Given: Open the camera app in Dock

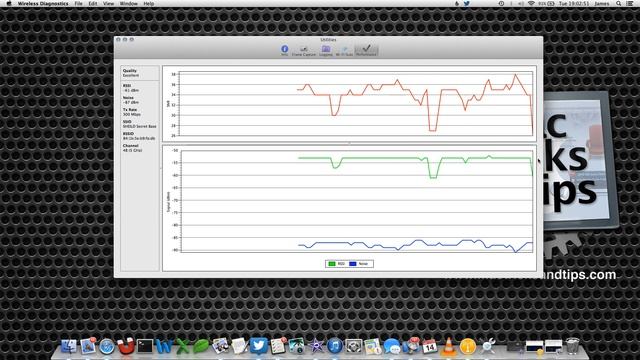Looking at the screenshot, I should [353, 346].
